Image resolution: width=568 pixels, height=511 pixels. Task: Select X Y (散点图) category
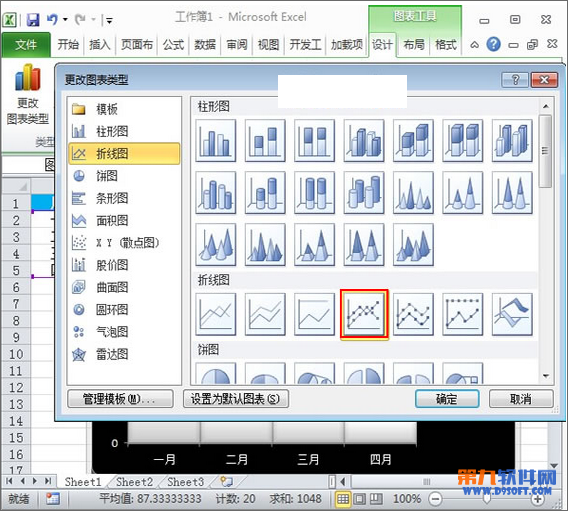point(124,243)
